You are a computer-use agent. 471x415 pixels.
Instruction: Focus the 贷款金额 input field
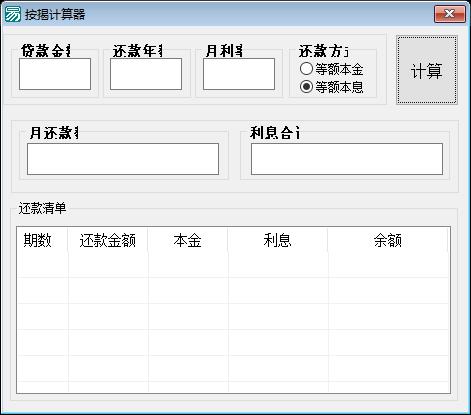[x=55, y=74]
